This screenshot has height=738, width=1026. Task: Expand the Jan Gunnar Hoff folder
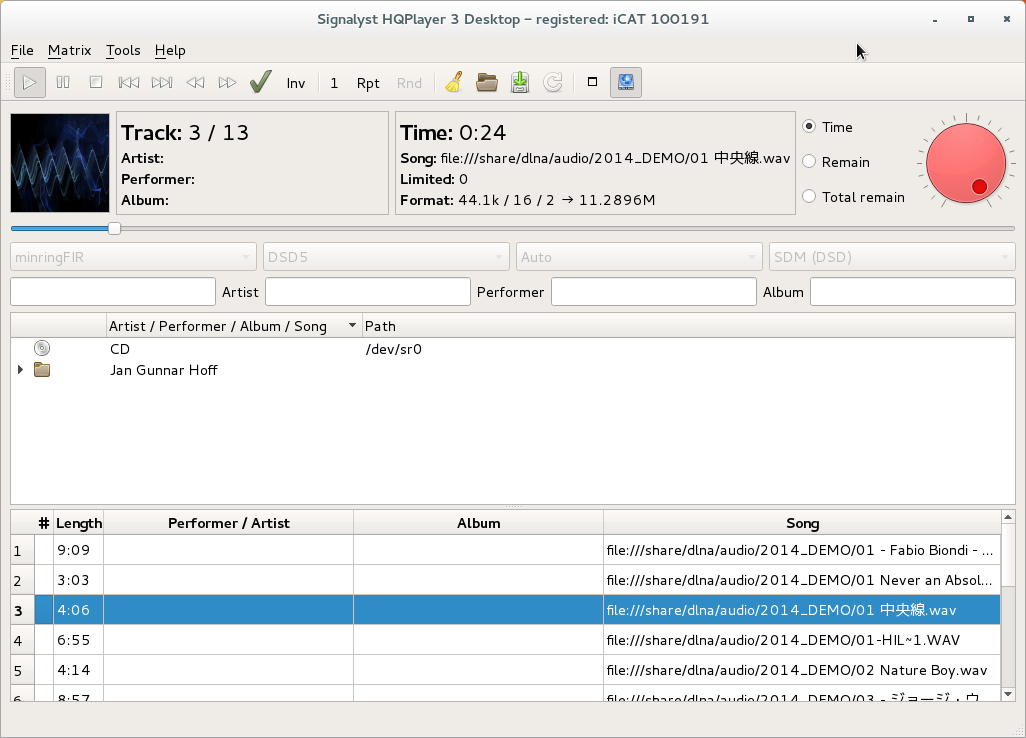point(20,370)
